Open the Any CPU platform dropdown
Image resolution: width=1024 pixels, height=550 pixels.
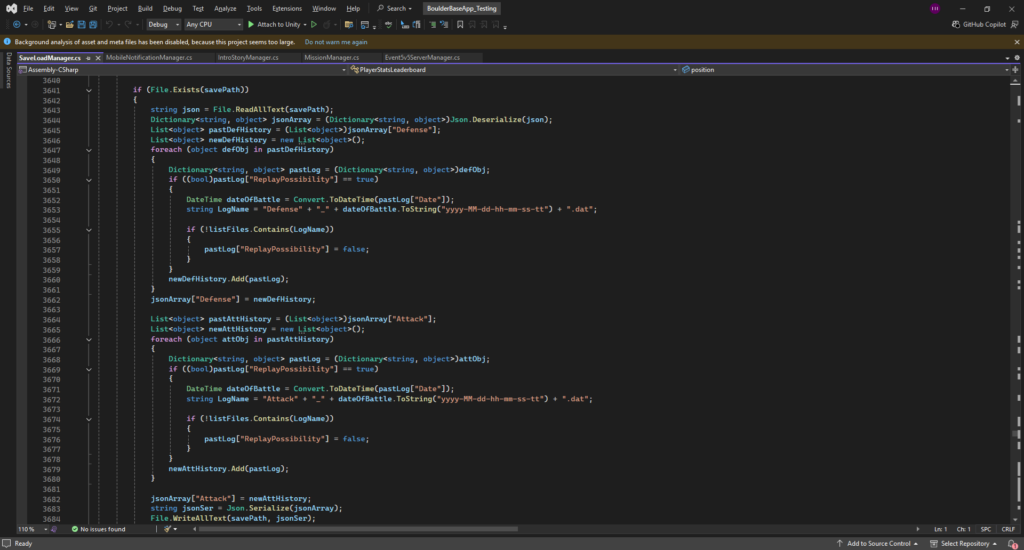point(213,25)
